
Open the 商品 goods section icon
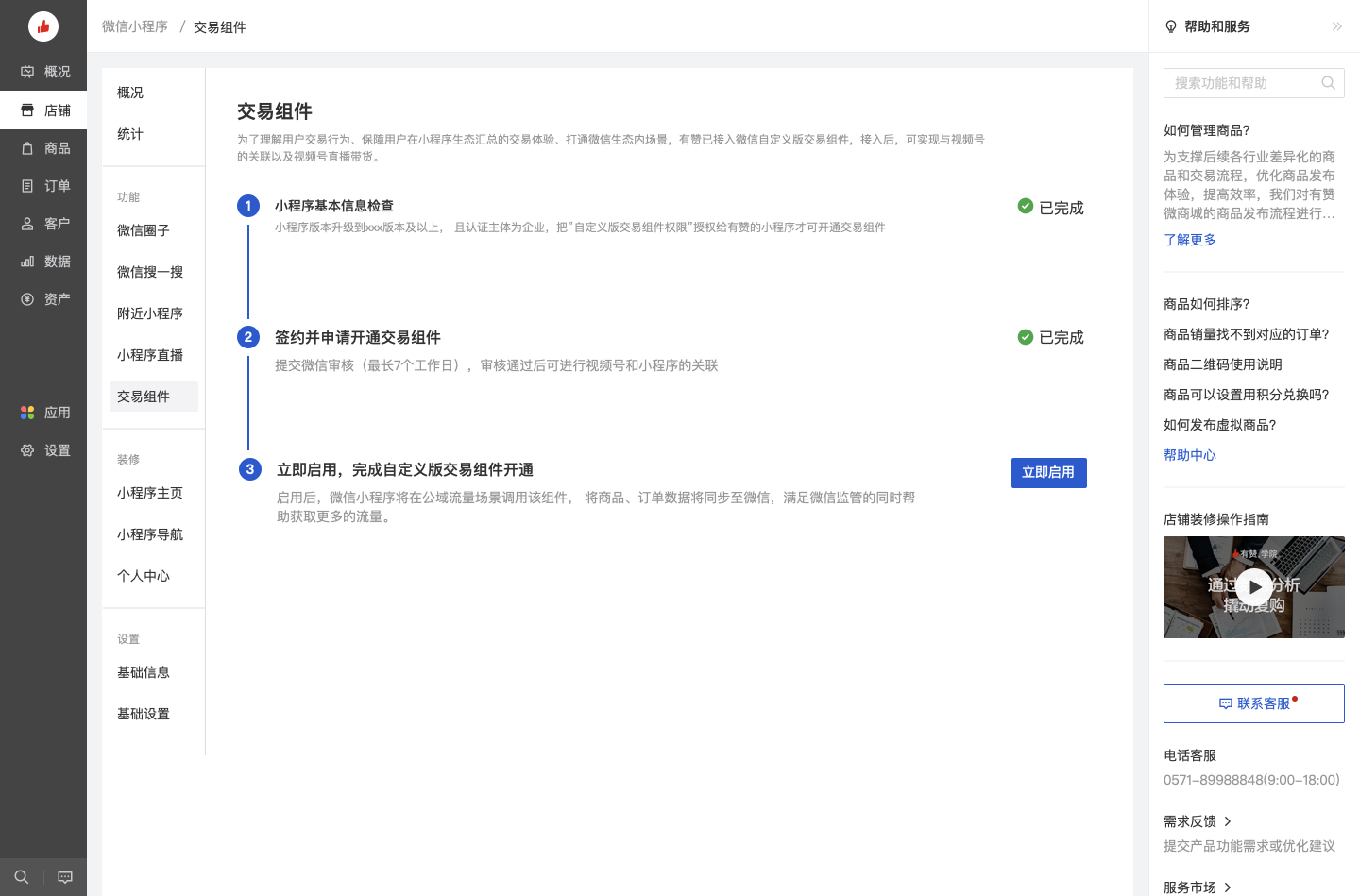(26, 147)
